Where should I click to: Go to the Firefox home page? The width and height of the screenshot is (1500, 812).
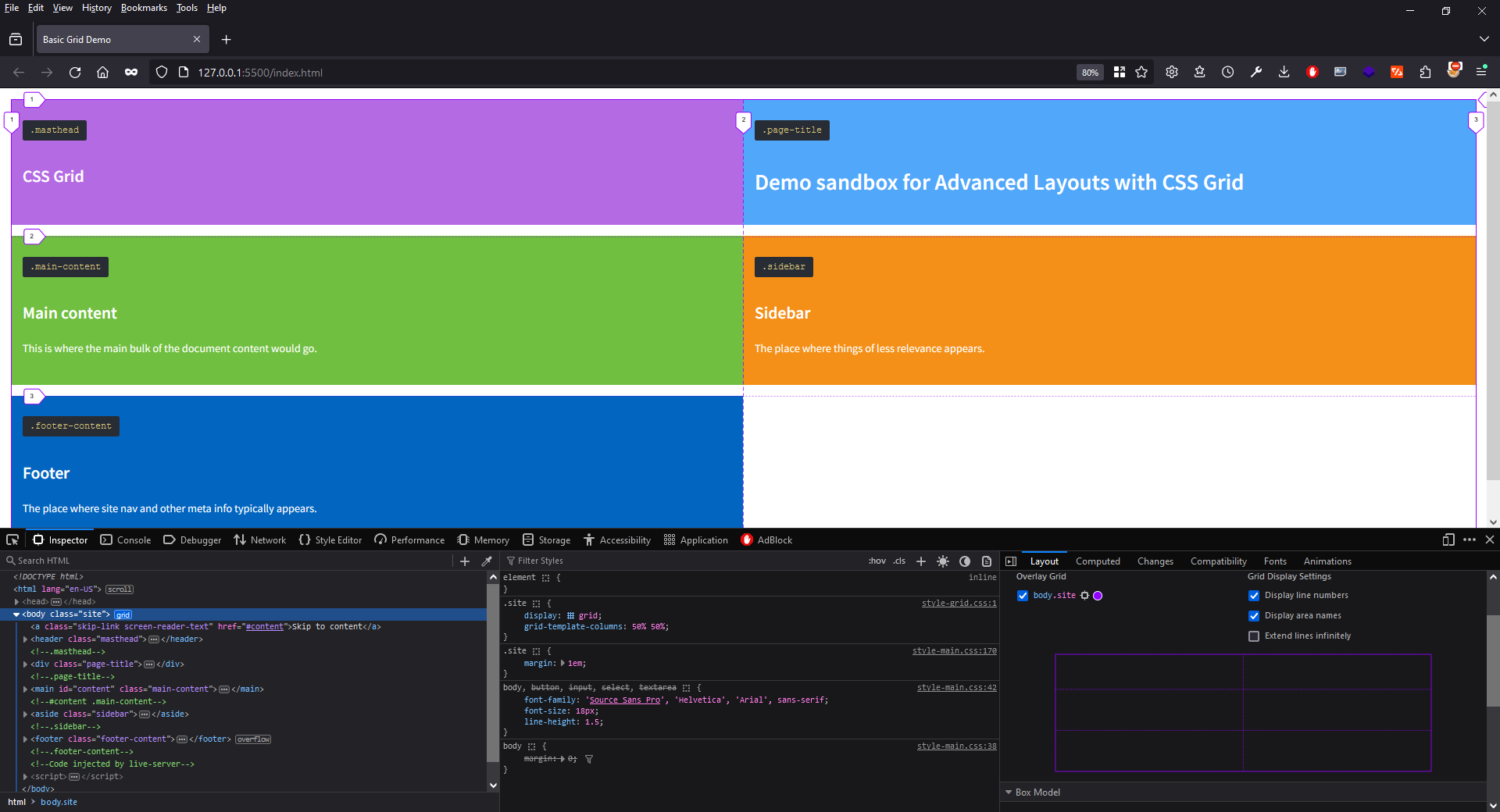click(x=102, y=72)
